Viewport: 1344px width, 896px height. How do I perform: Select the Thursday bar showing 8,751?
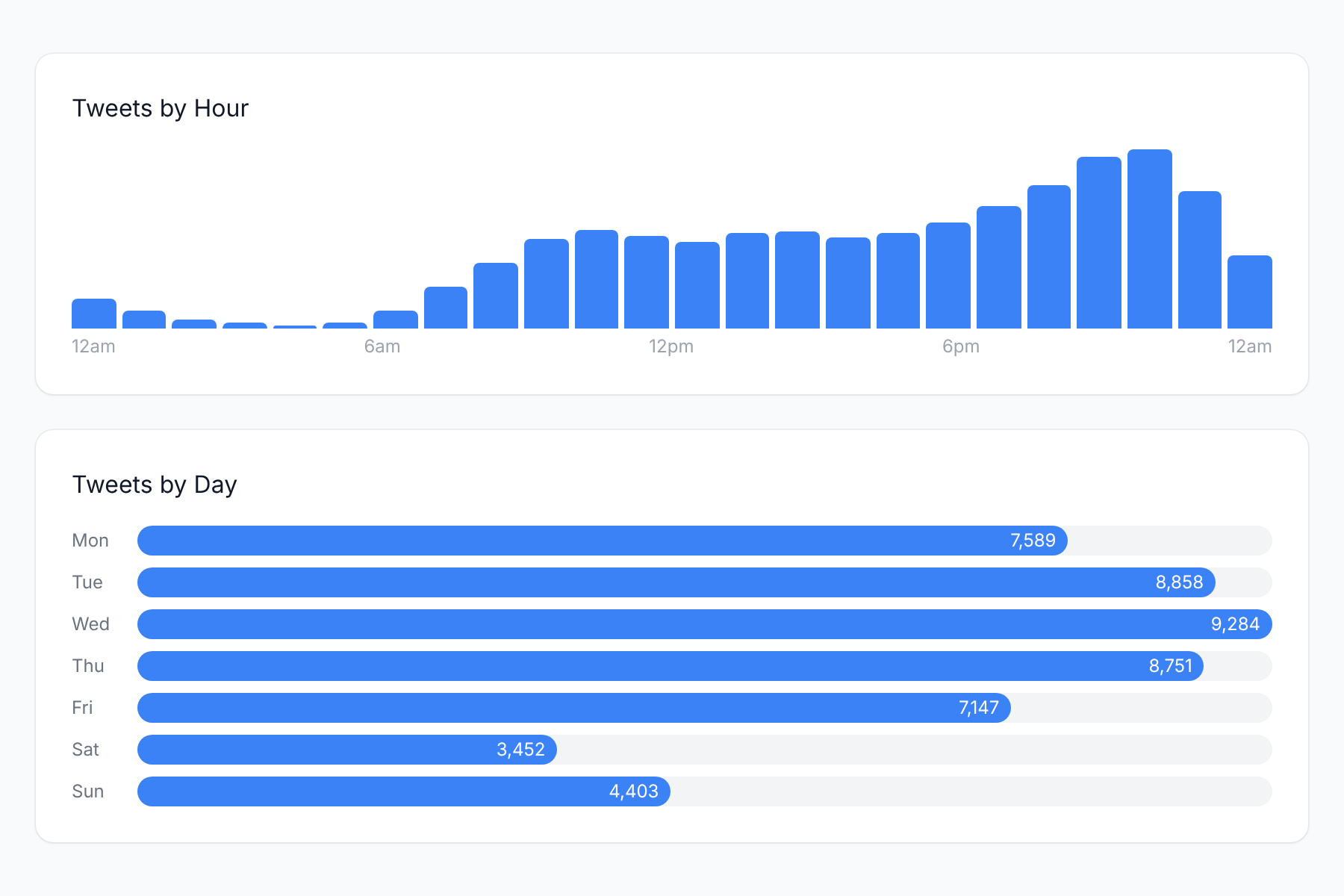click(x=671, y=666)
